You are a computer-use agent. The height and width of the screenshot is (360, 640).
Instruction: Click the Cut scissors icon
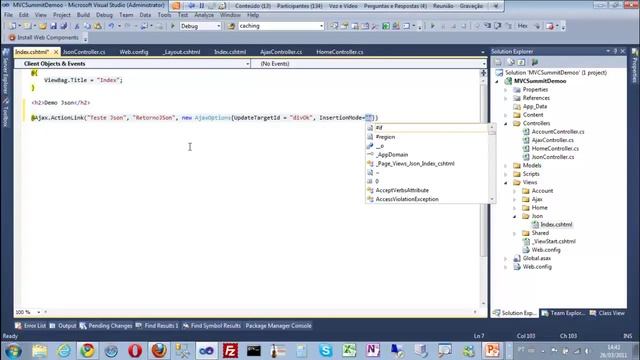click(x=76, y=26)
